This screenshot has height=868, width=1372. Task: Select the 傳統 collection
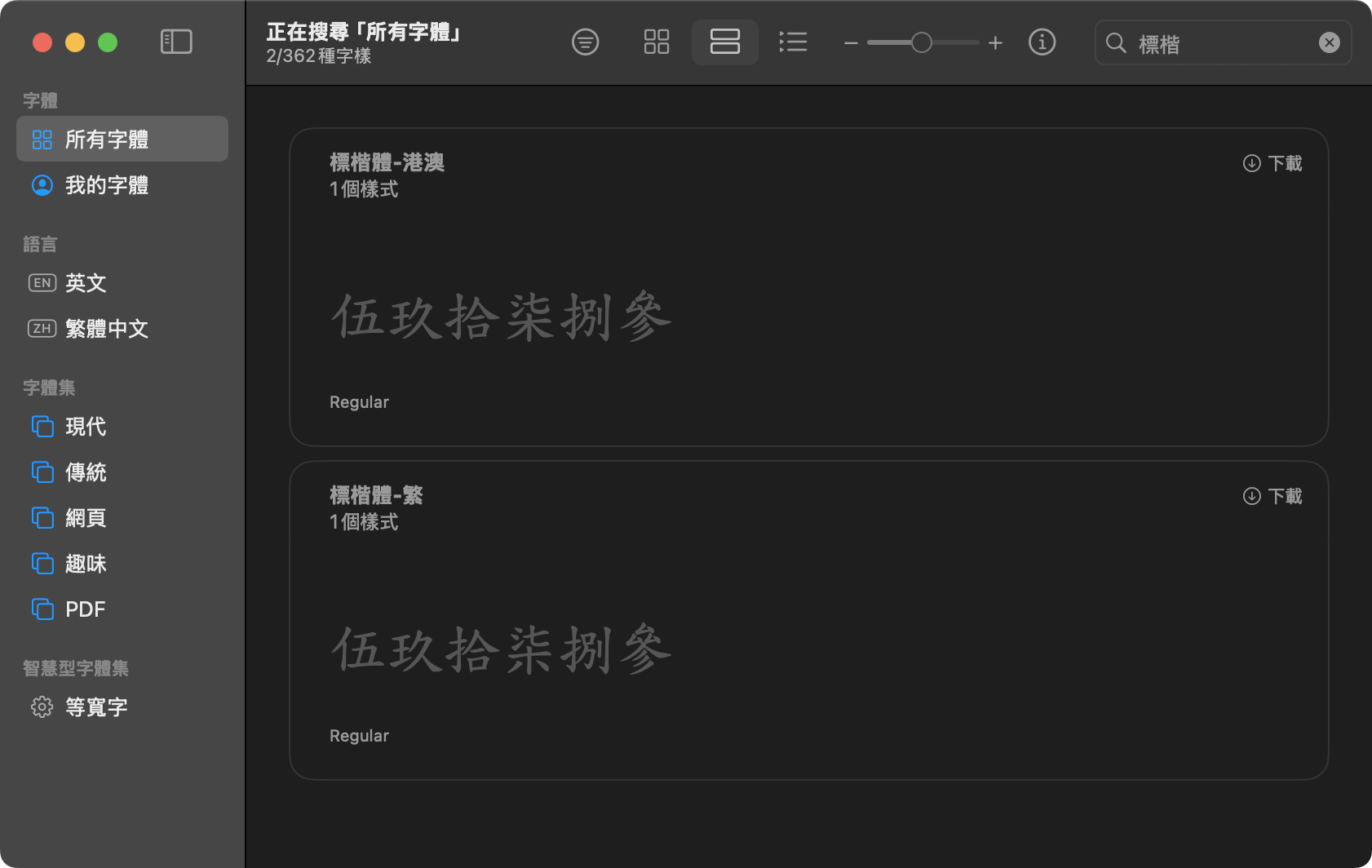click(x=85, y=472)
